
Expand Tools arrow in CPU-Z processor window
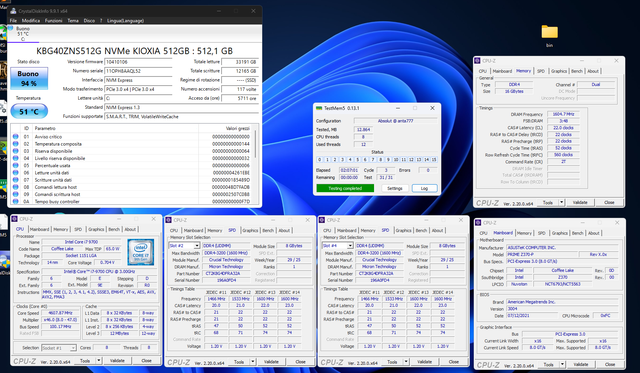coord(98,361)
